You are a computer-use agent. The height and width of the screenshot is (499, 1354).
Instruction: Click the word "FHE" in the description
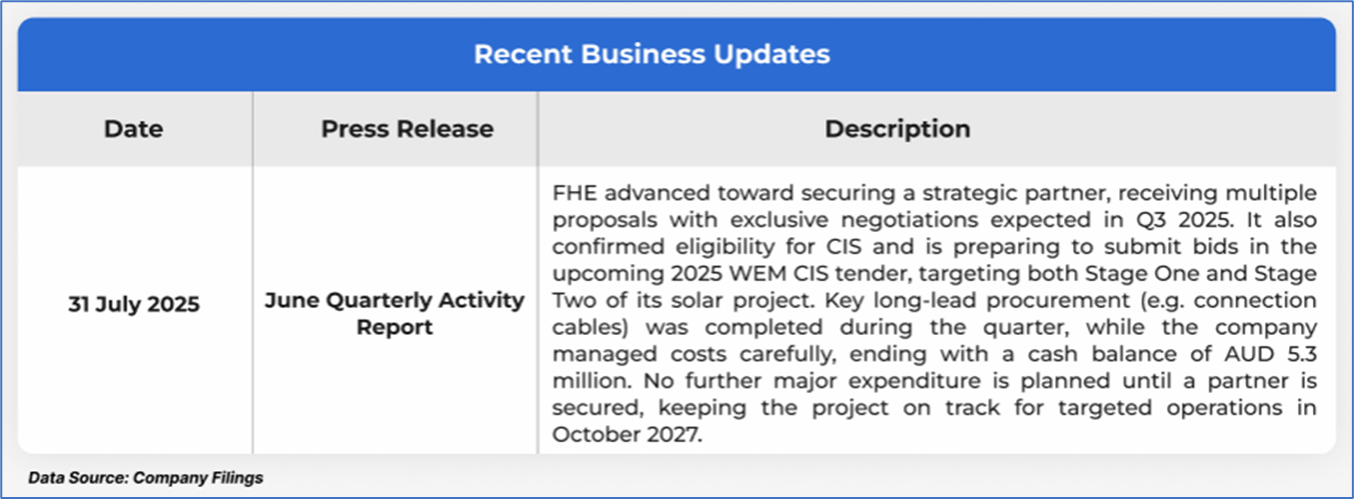tap(573, 193)
